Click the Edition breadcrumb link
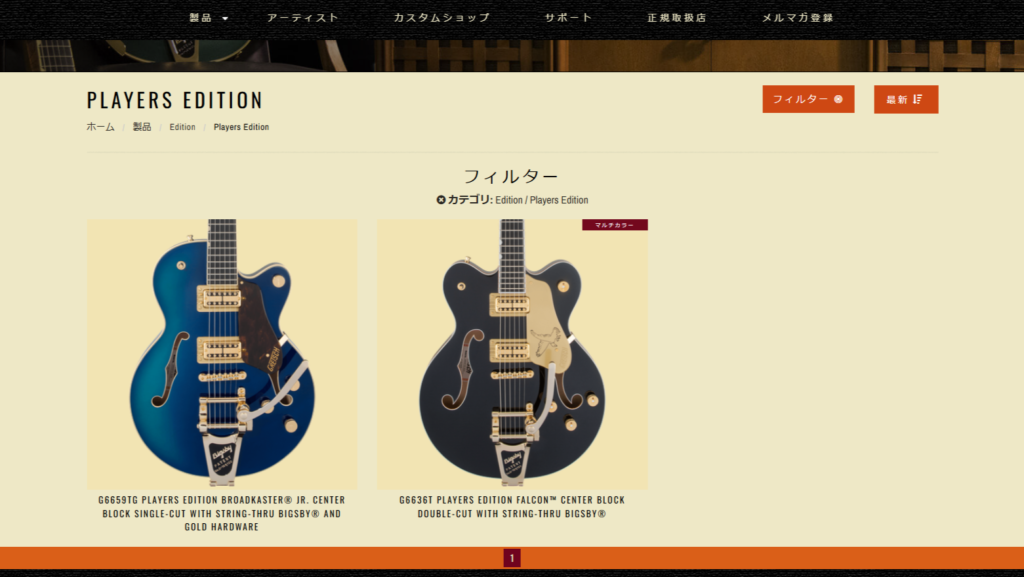The width and height of the screenshot is (1024, 577). (x=182, y=127)
